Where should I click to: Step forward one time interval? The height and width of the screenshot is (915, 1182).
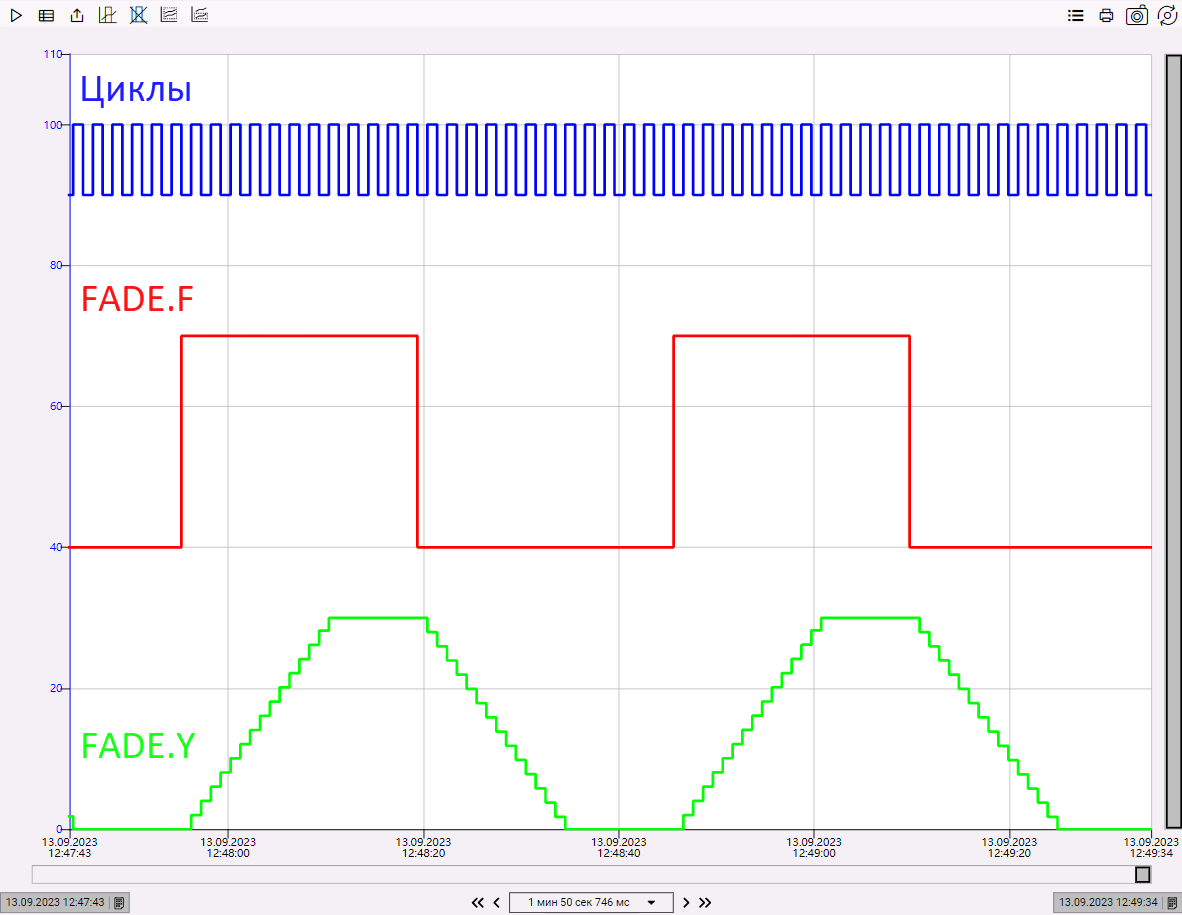pyautogui.click(x=686, y=902)
